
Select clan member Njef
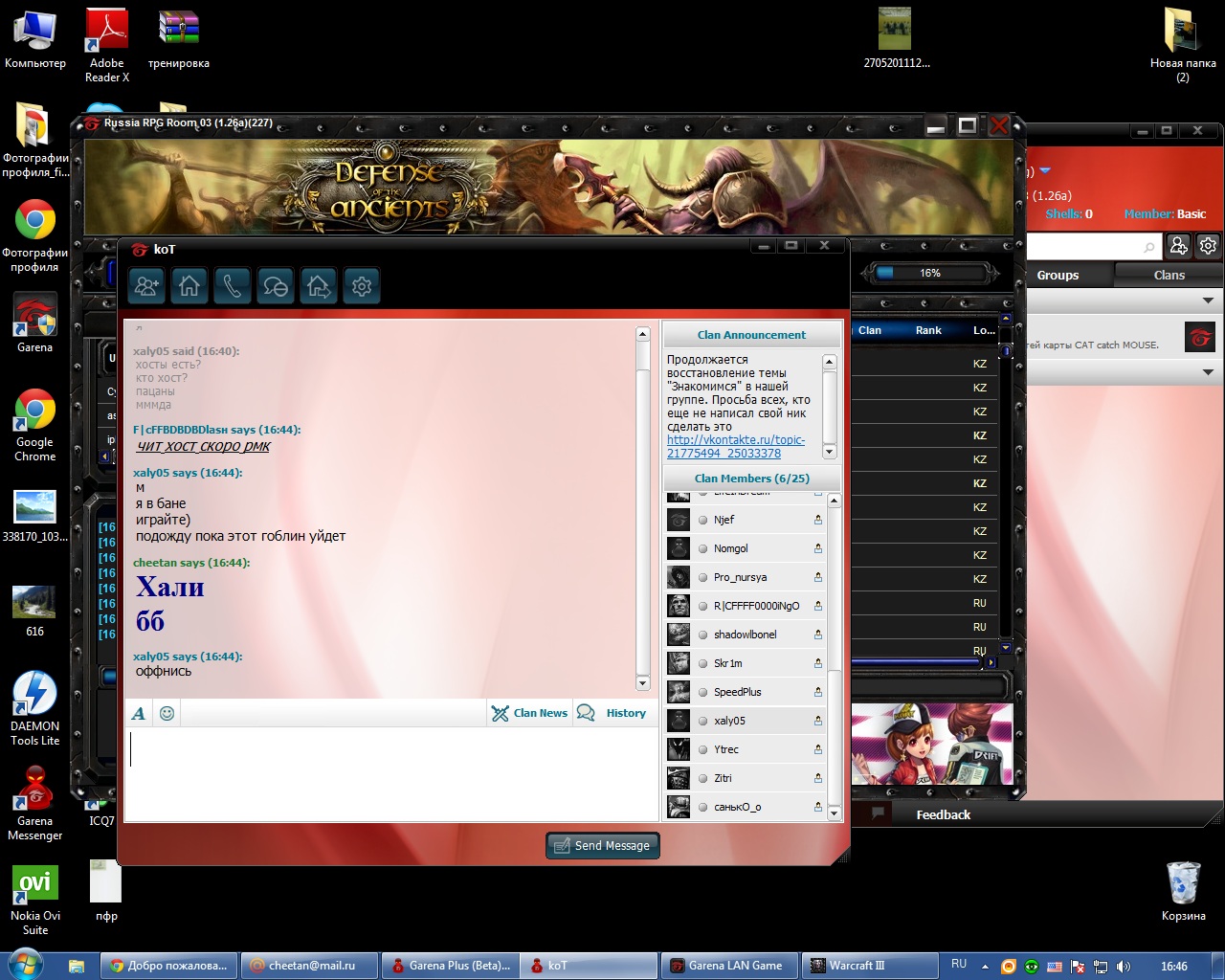coord(746,520)
